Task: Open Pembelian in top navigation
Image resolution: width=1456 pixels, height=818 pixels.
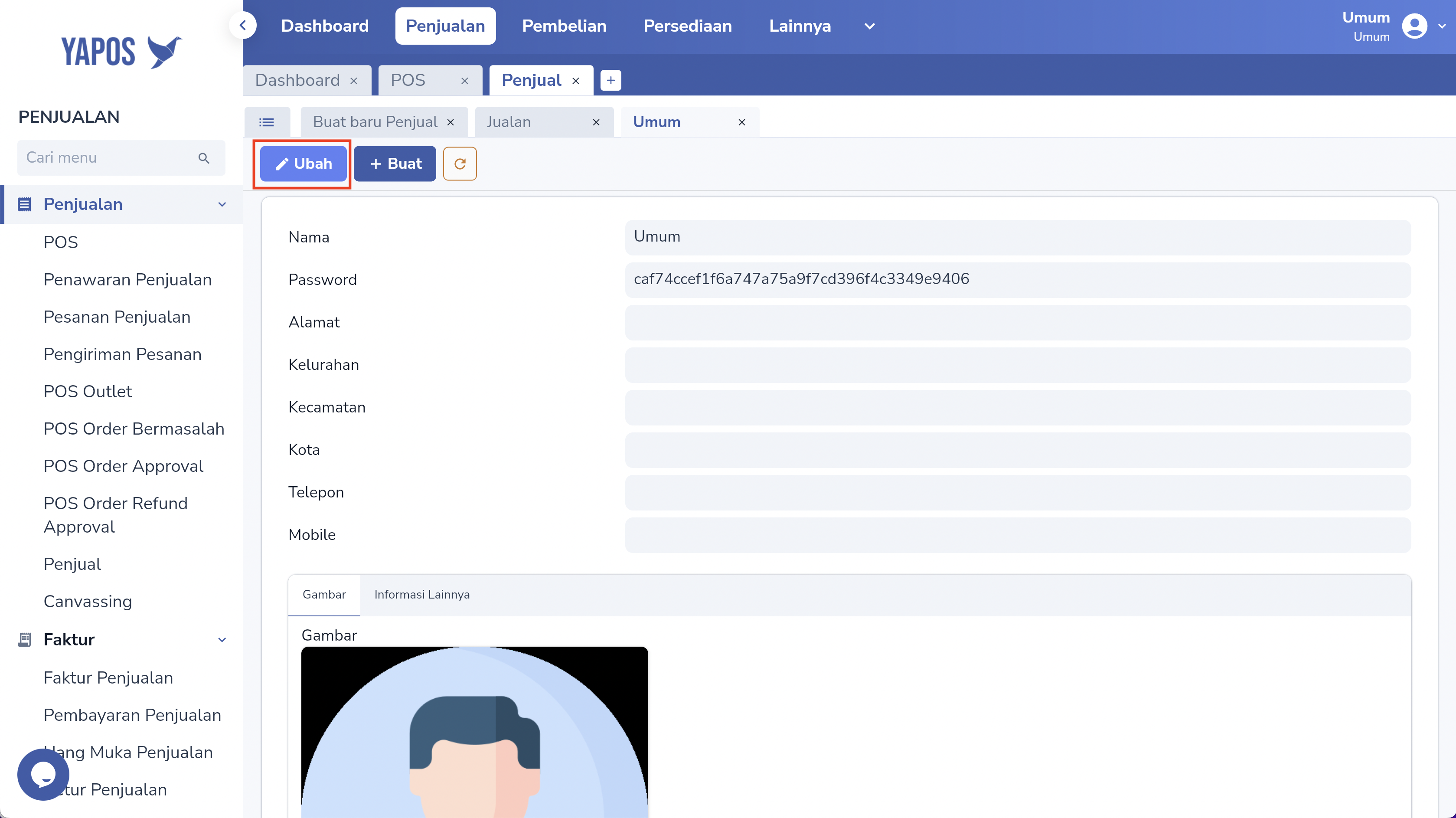Action: (x=564, y=26)
